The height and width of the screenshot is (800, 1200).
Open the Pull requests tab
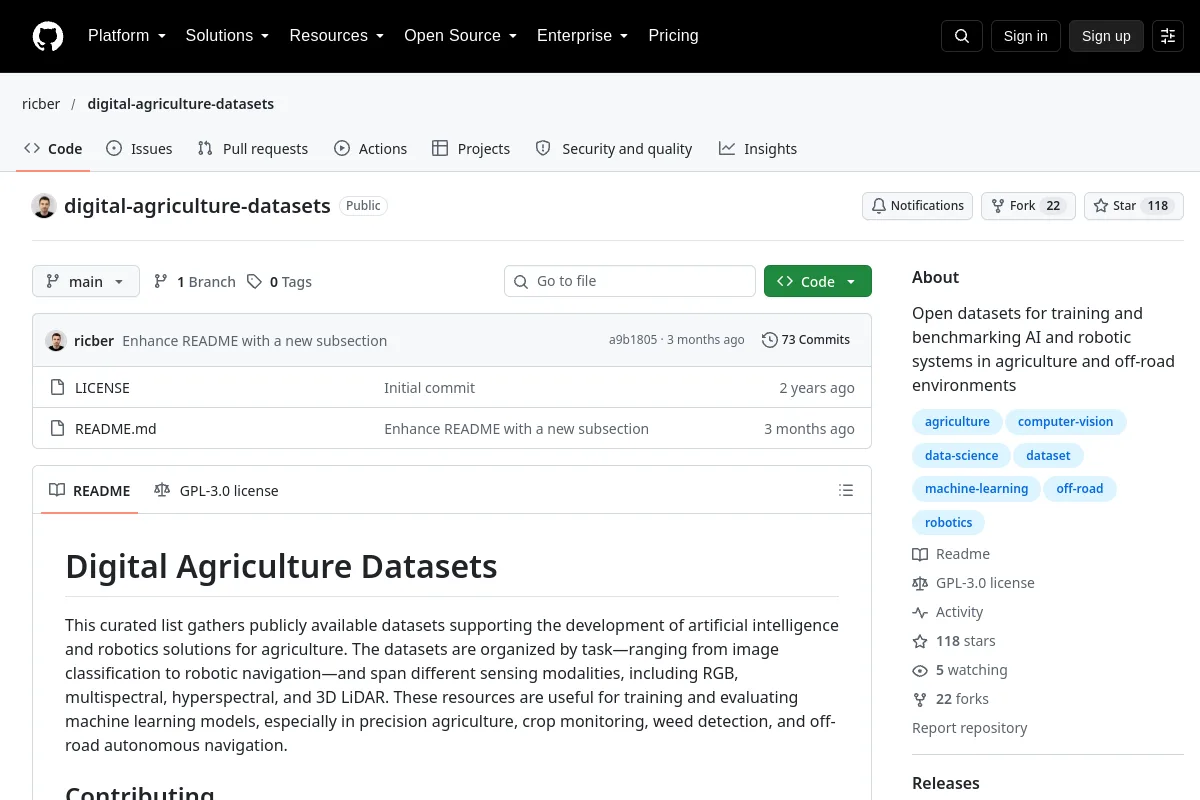tap(253, 149)
